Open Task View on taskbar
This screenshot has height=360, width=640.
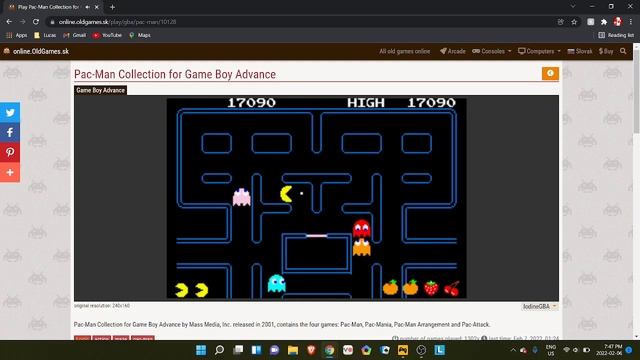[x=238, y=350]
